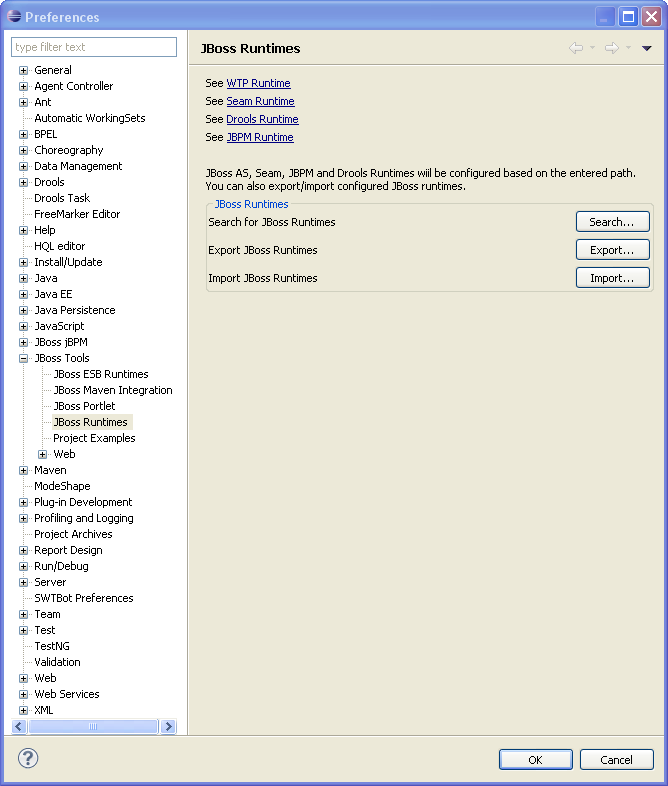Open the Drools Runtime link
This screenshot has height=786, width=668.
(x=262, y=119)
